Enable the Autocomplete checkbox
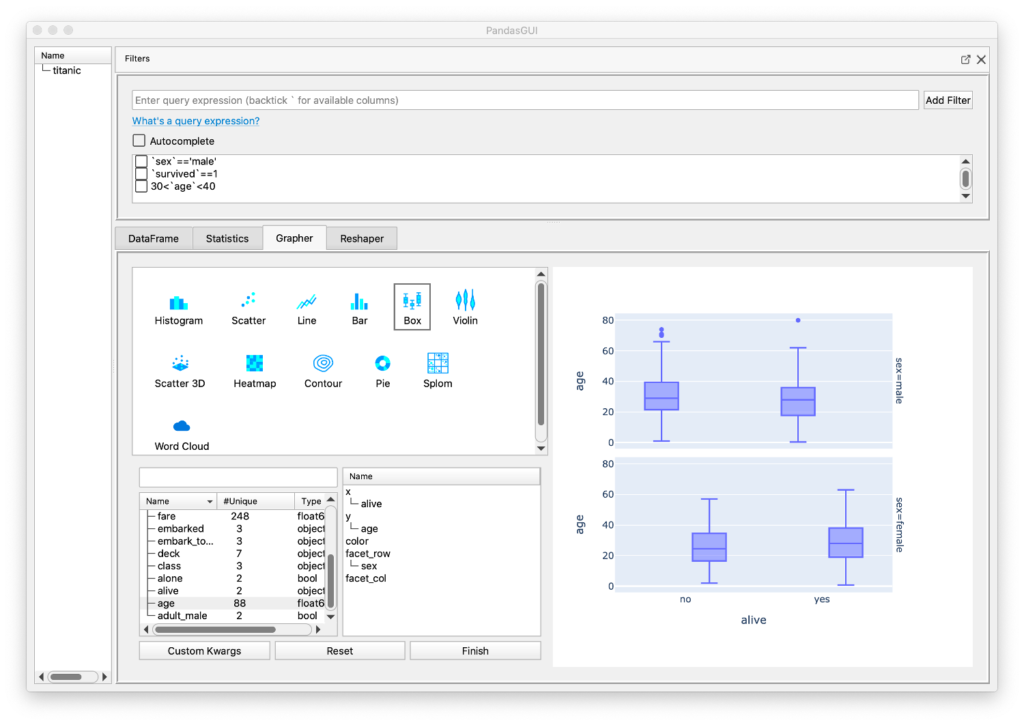This screenshot has width=1024, height=725. [139, 141]
